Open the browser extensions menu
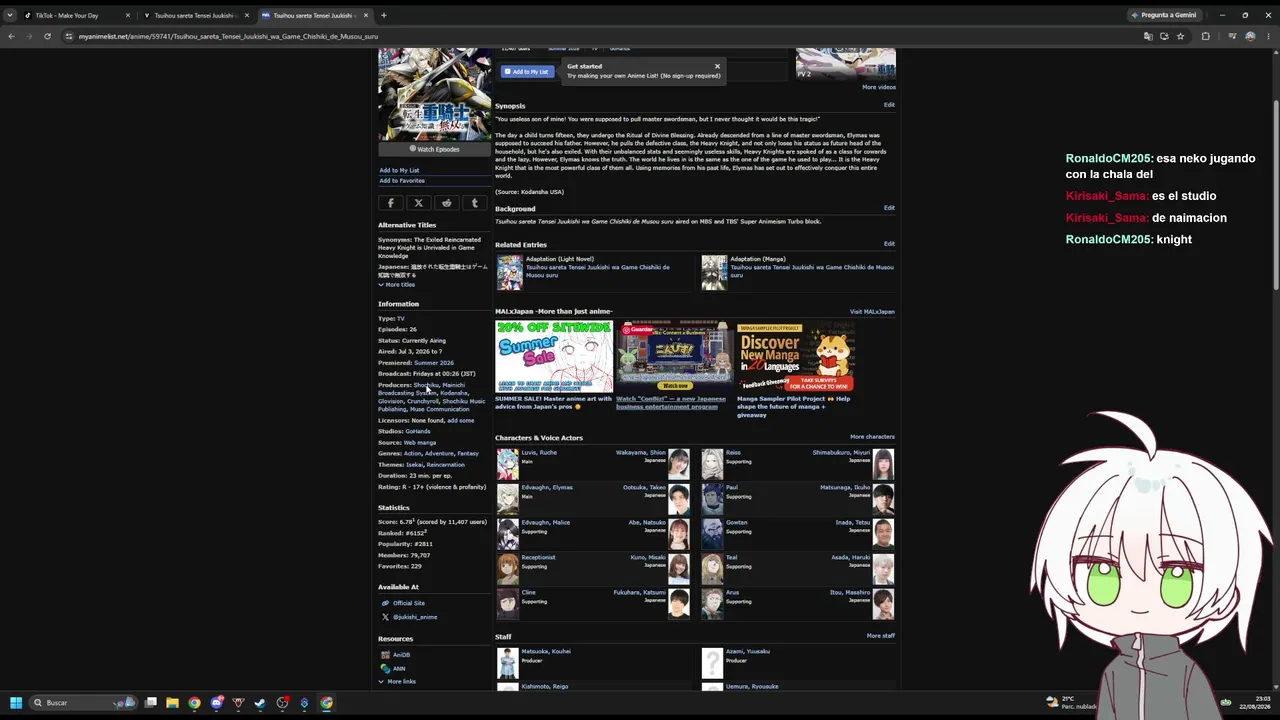Image resolution: width=1280 pixels, height=720 pixels. pos(1205,36)
